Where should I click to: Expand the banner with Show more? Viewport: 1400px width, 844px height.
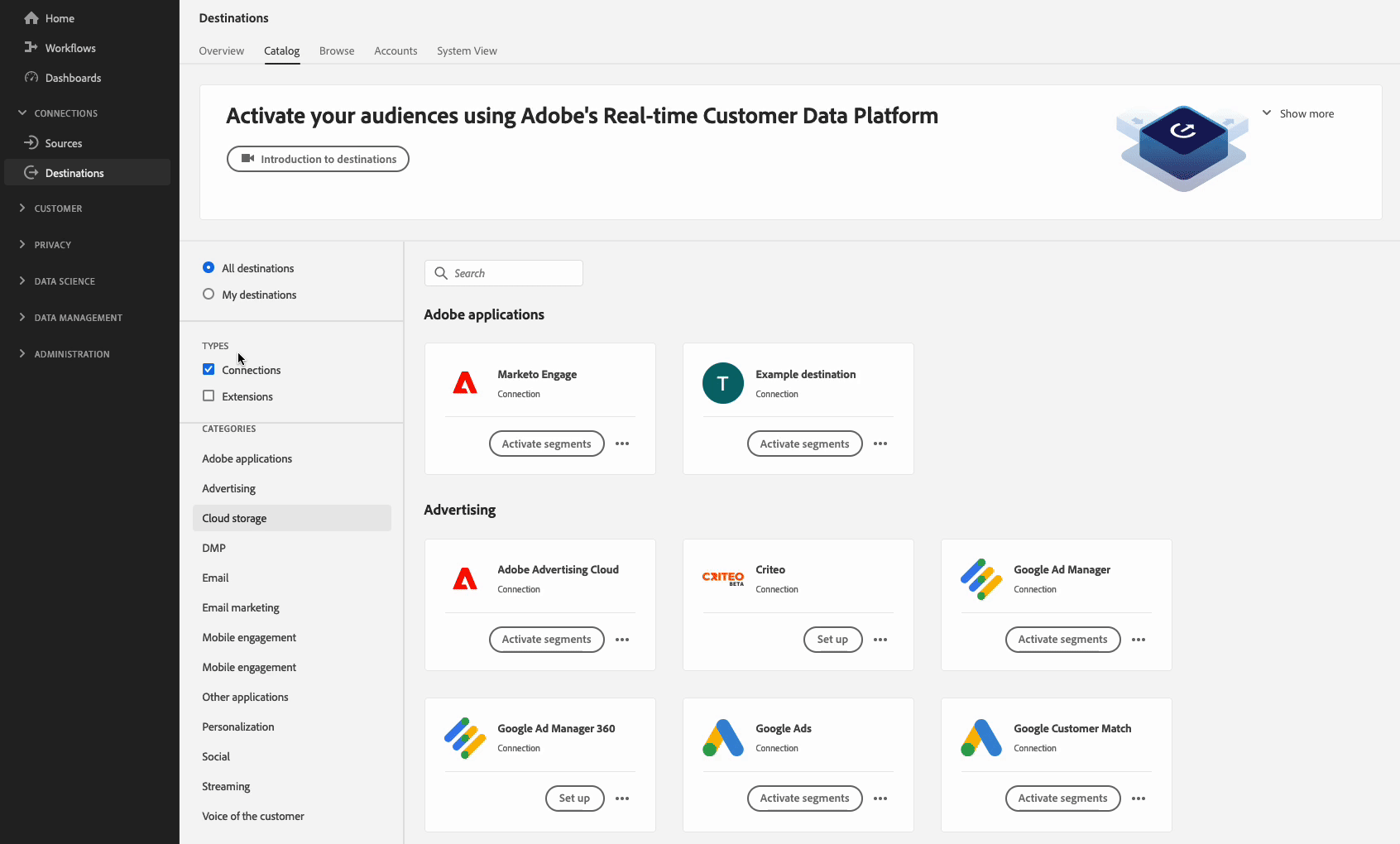point(1297,113)
